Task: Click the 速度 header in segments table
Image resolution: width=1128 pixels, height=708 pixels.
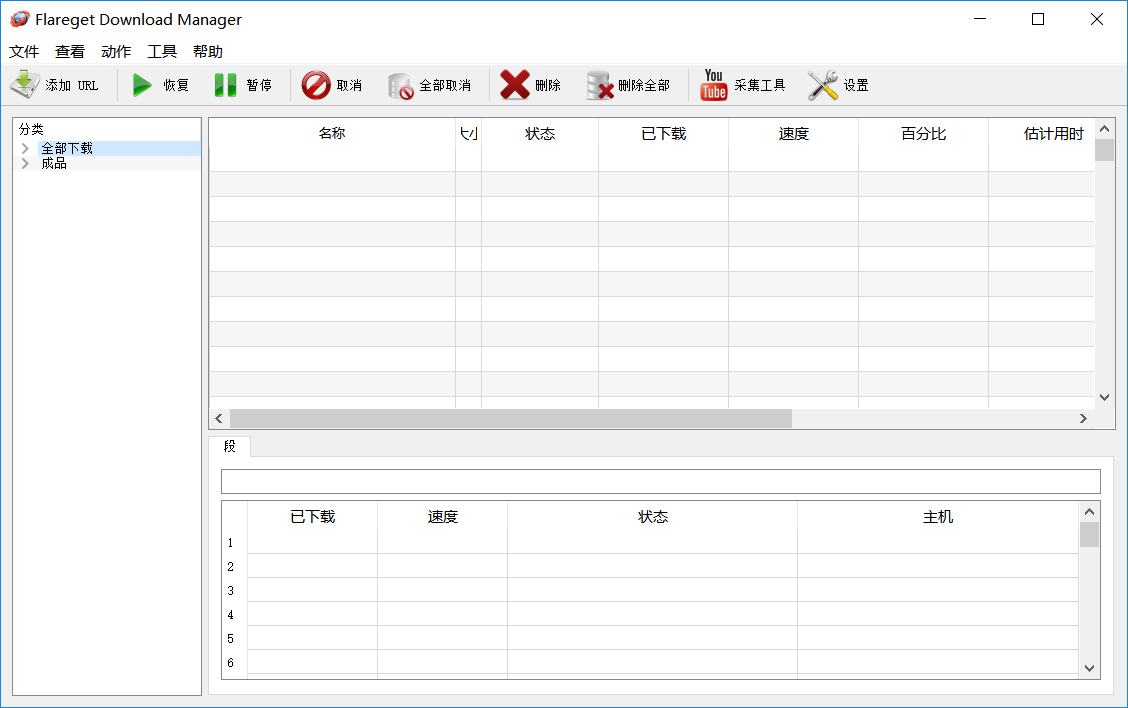Action: point(442,517)
